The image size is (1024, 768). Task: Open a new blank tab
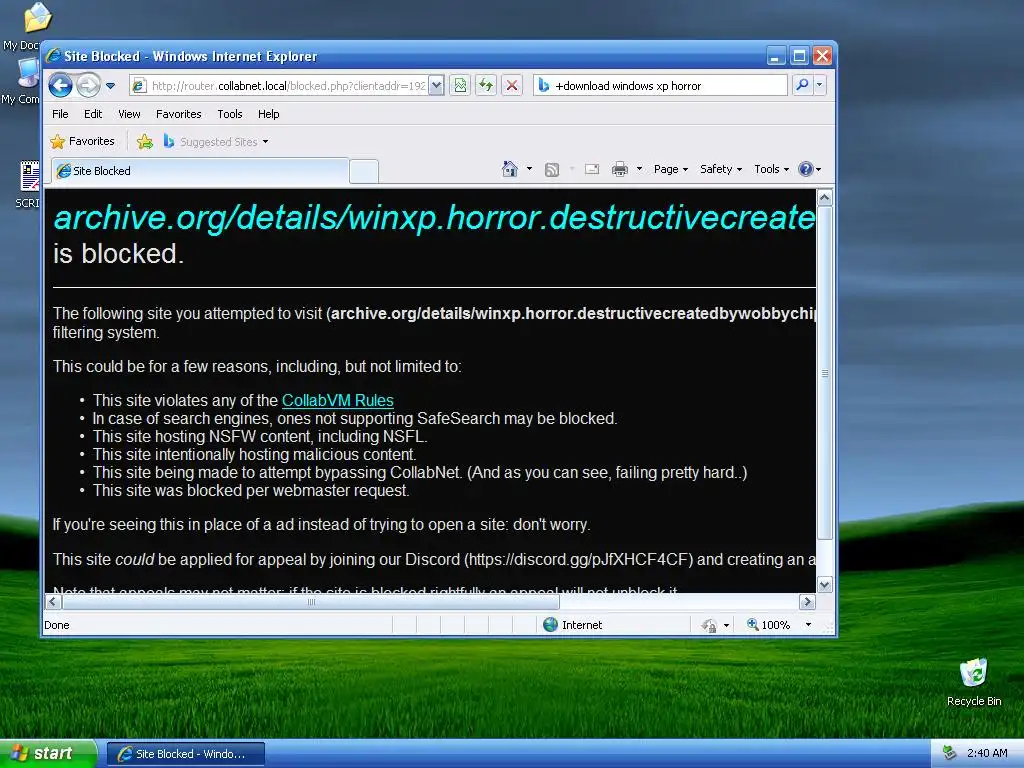364,172
